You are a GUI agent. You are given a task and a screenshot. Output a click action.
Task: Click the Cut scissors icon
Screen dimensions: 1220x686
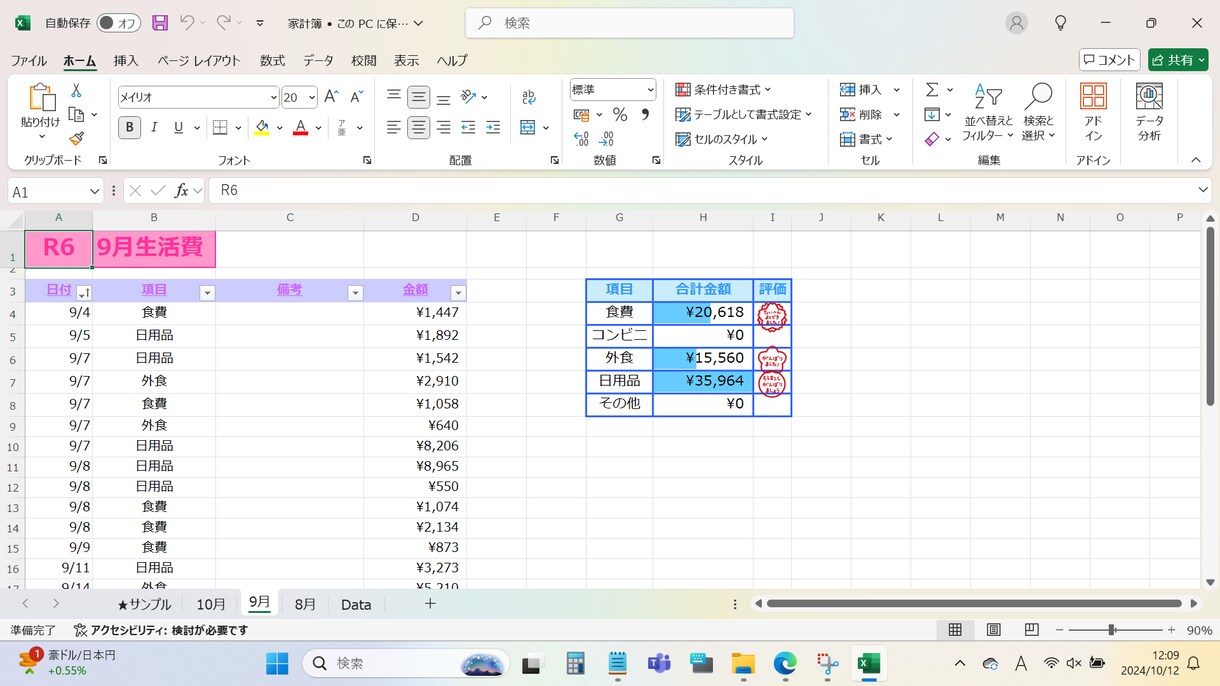76,90
